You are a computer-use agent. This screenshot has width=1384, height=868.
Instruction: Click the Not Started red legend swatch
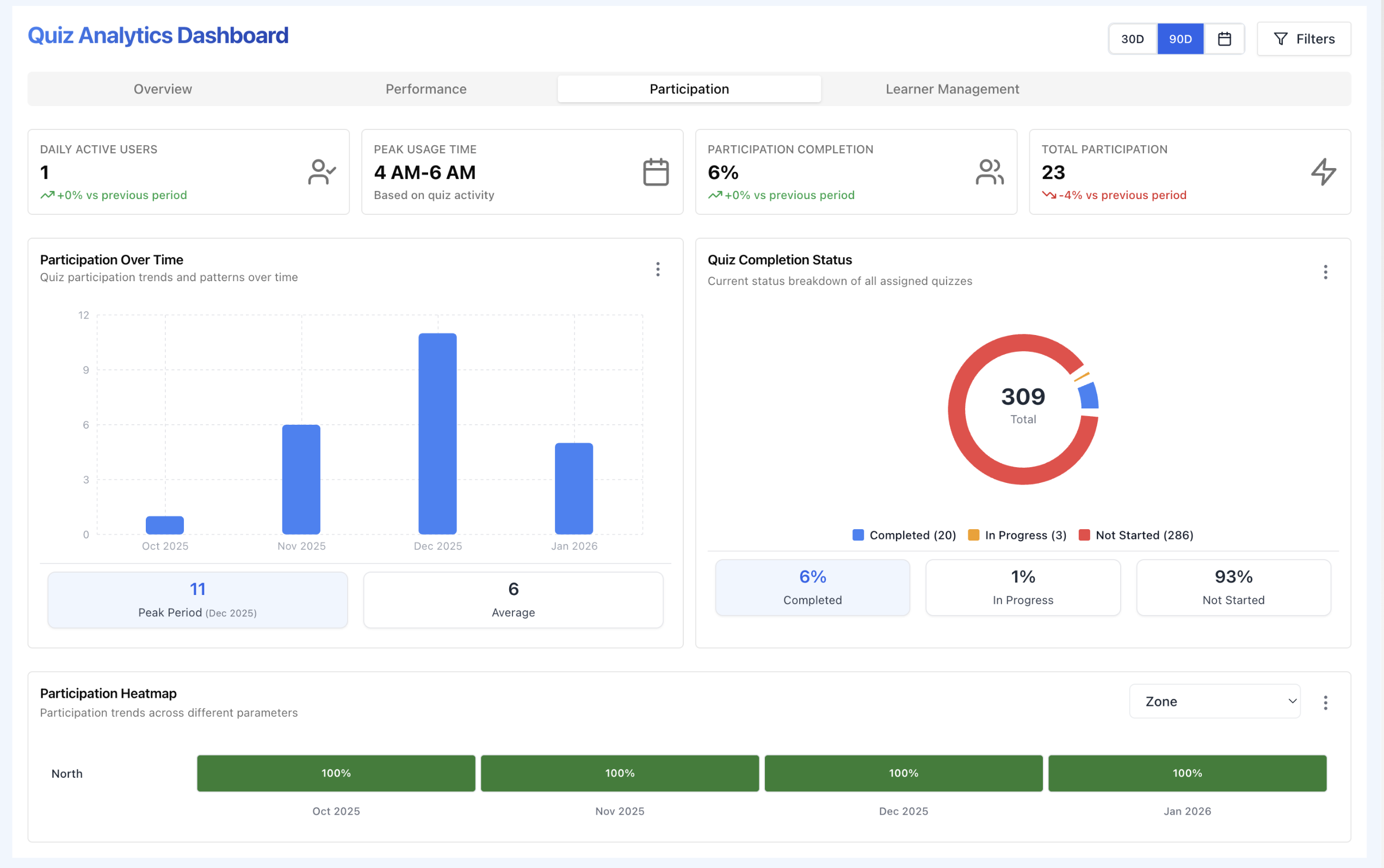coord(1084,535)
